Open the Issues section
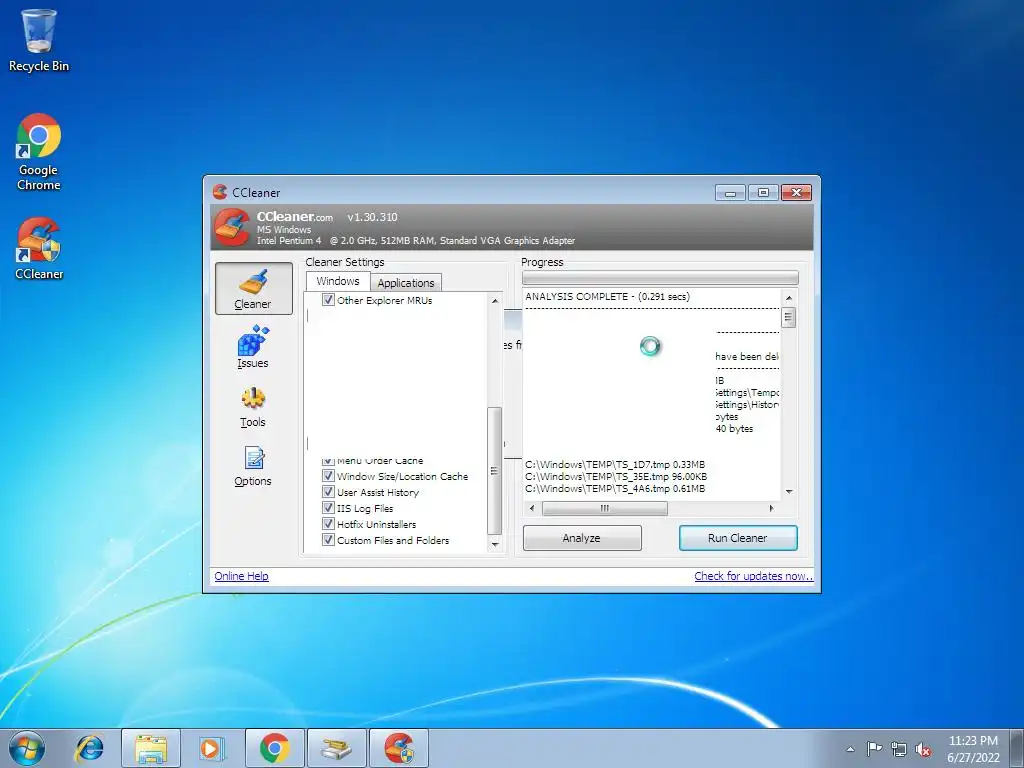 (253, 347)
